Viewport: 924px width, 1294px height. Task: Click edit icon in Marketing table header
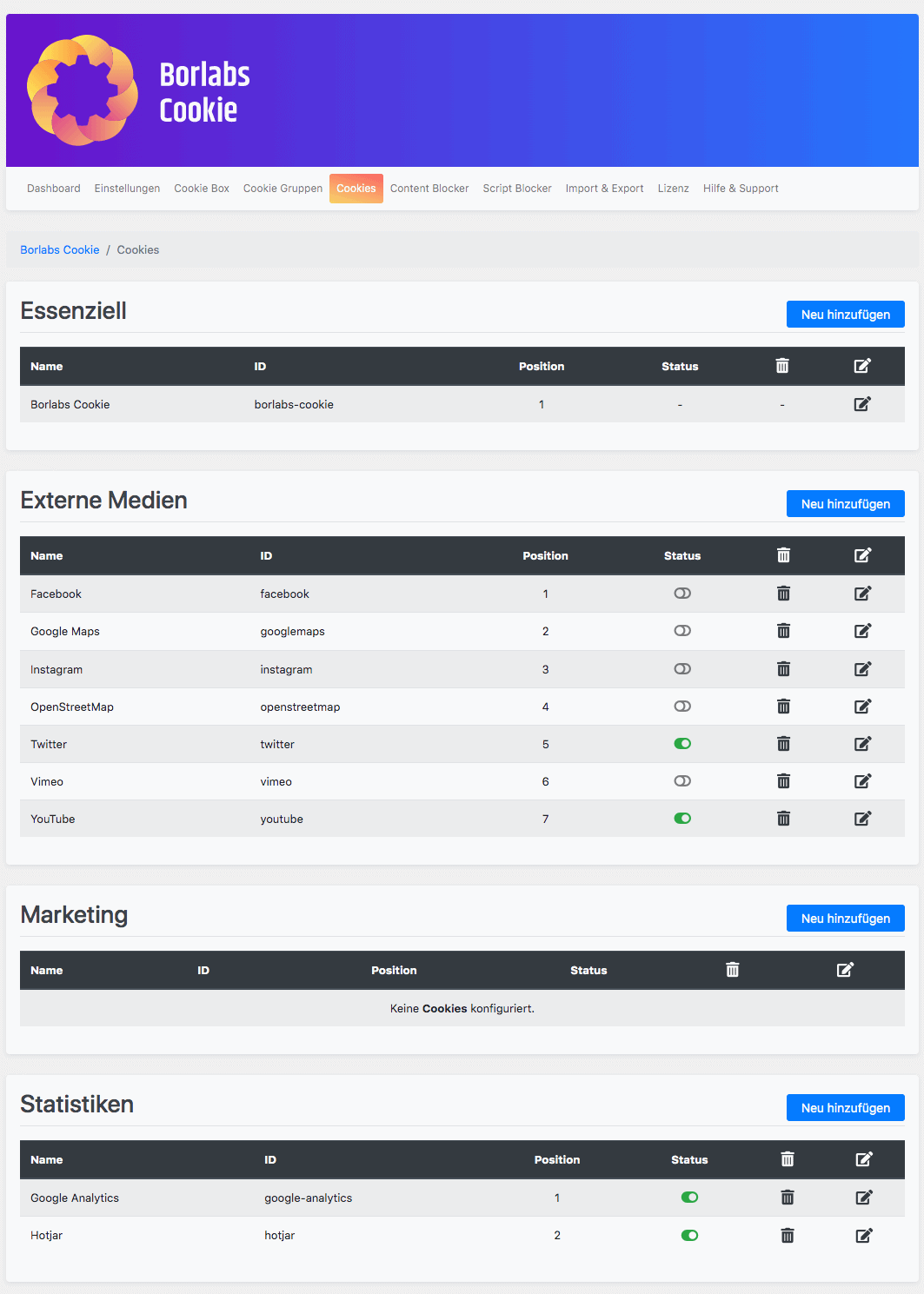pyautogui.click(x=845, y=970)
